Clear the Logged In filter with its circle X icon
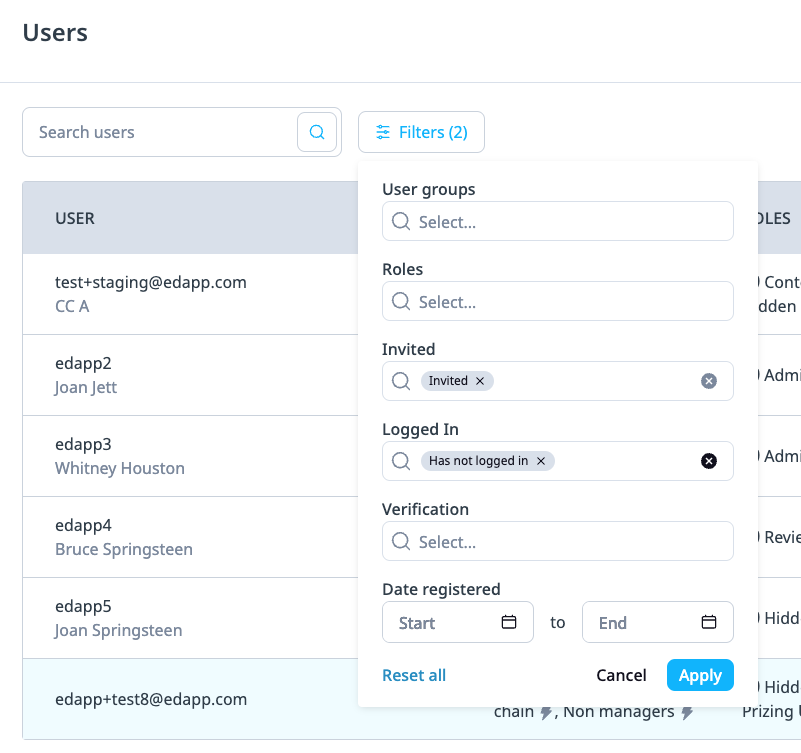 (x=708, y=460)
